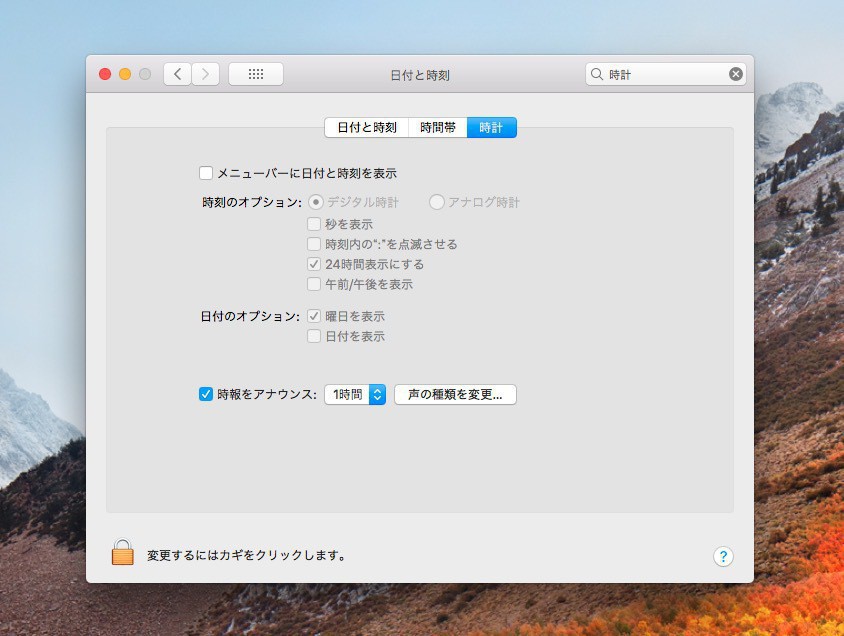
Task: Click the back navigation arrow
Action: 178,74
